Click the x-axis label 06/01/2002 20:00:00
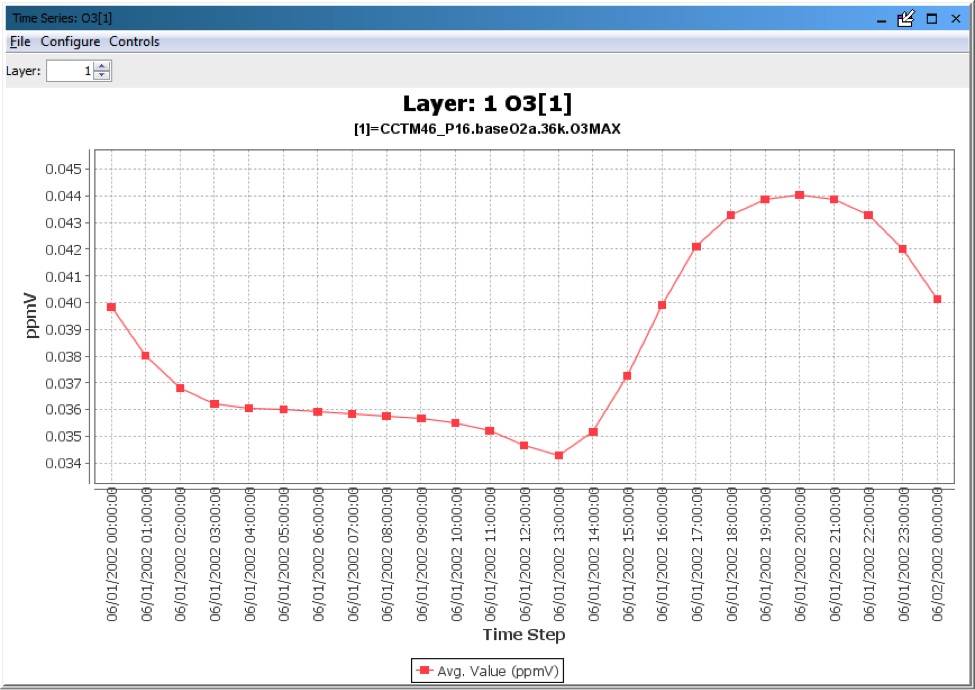 coord(800,554)
